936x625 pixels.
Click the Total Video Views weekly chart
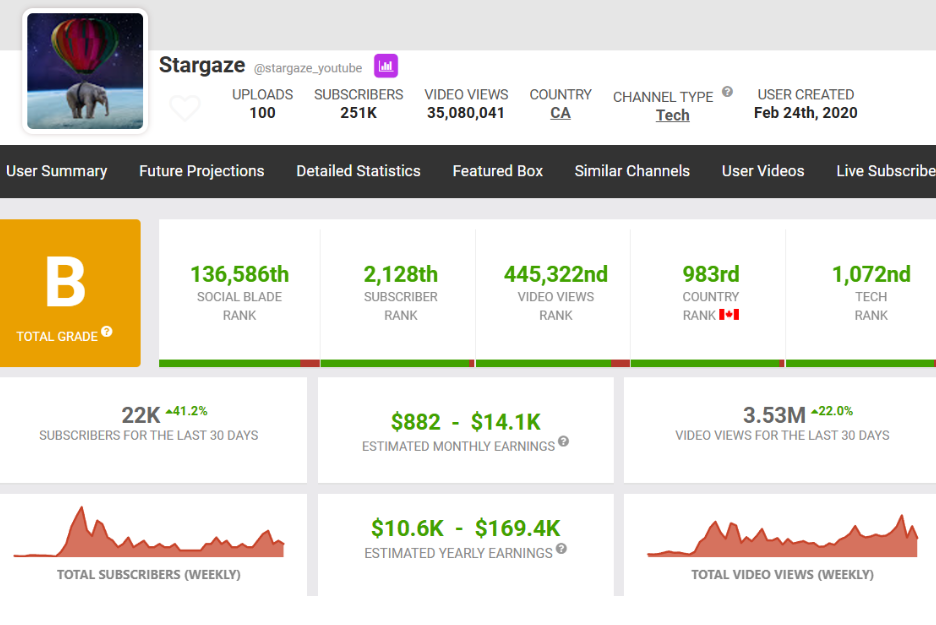pos(782,537)
